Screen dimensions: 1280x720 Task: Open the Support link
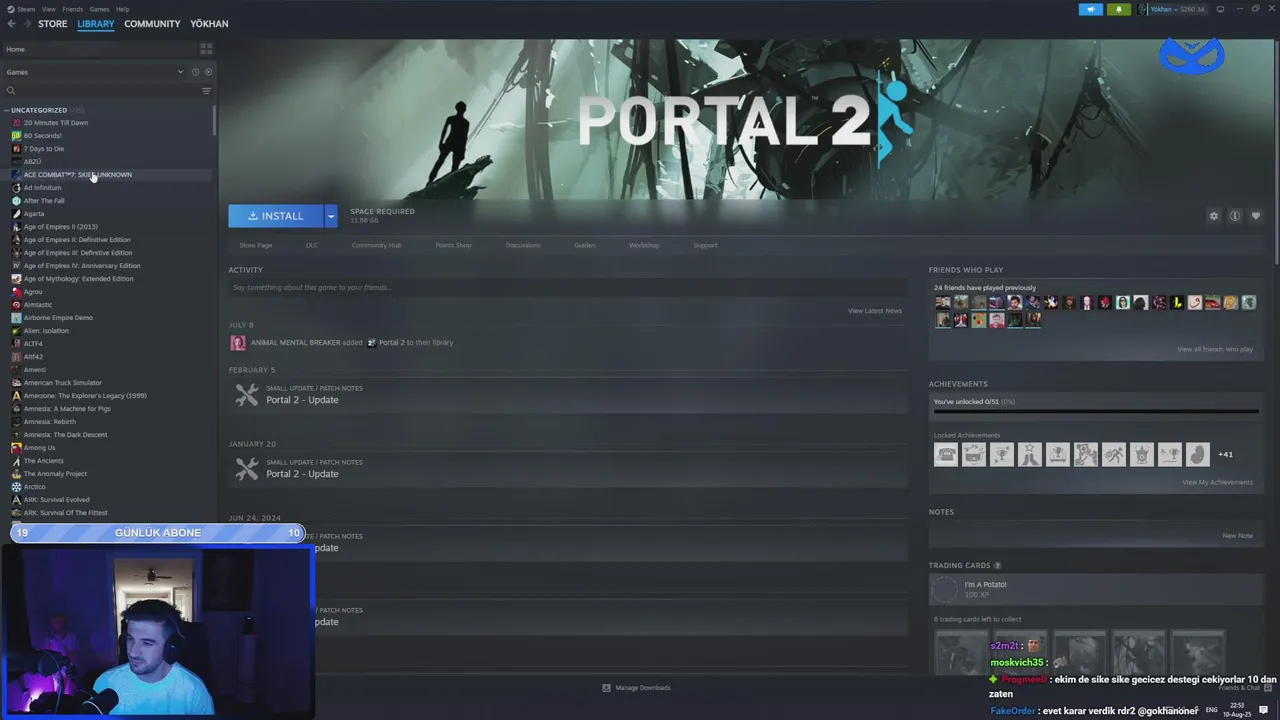pyautogui.click(x=705, y=245)
